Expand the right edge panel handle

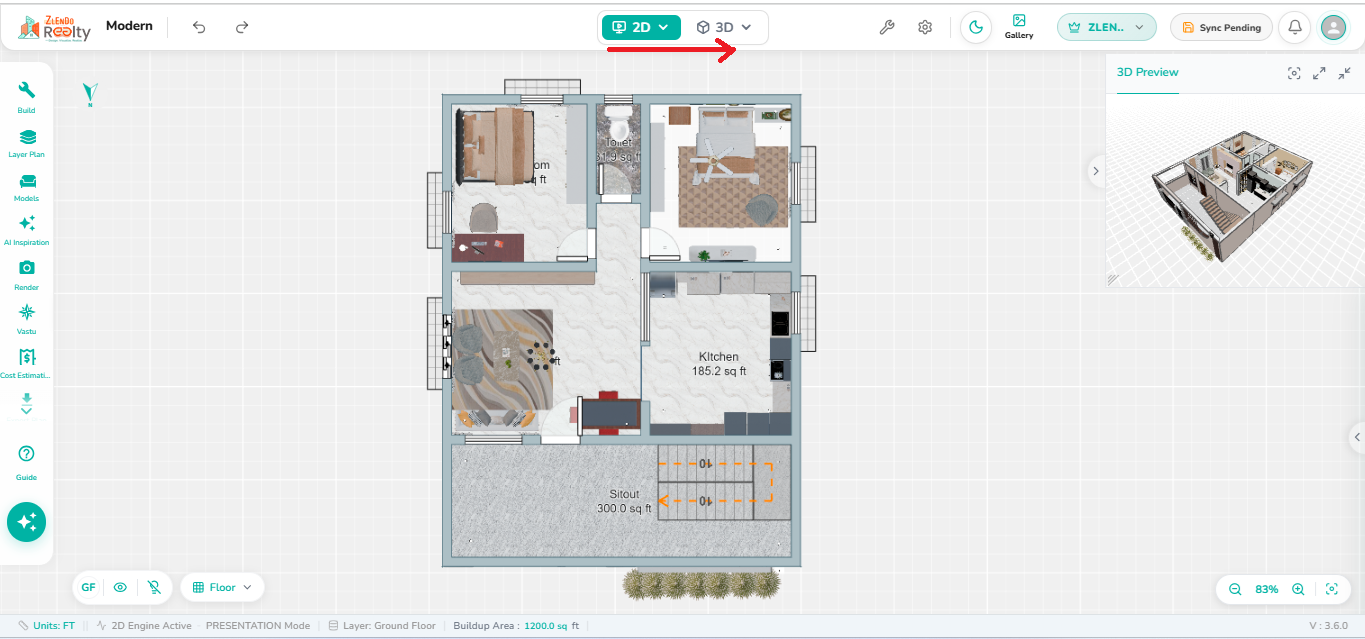tap(1357, 437)
